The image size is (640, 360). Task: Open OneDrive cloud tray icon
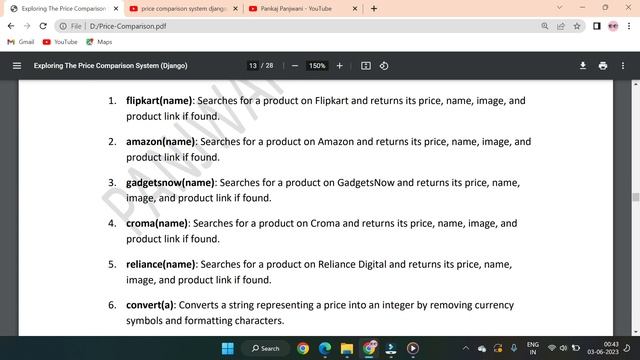482,349
